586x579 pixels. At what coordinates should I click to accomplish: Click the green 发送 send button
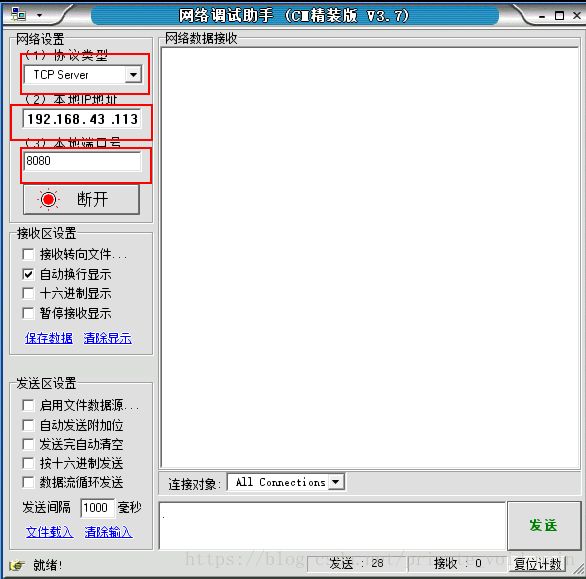pyautogui.click(x=544, y=526)
